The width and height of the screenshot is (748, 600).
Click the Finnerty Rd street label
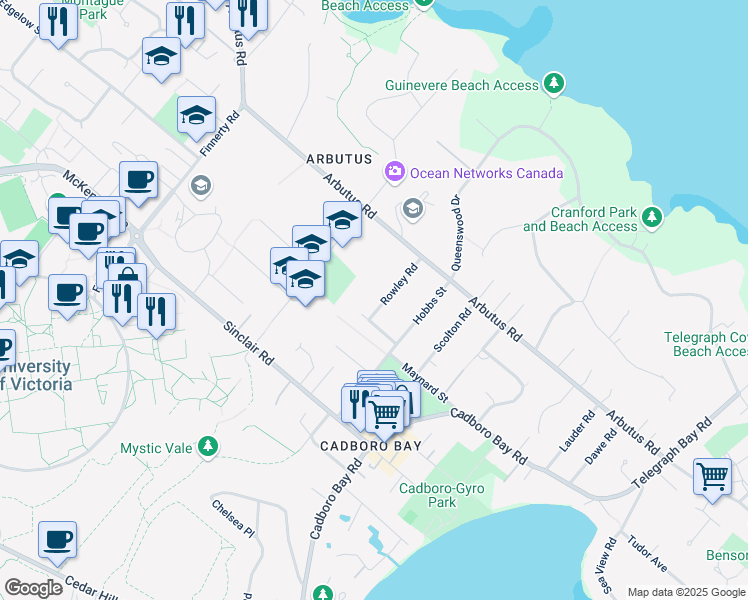(219, 134)
